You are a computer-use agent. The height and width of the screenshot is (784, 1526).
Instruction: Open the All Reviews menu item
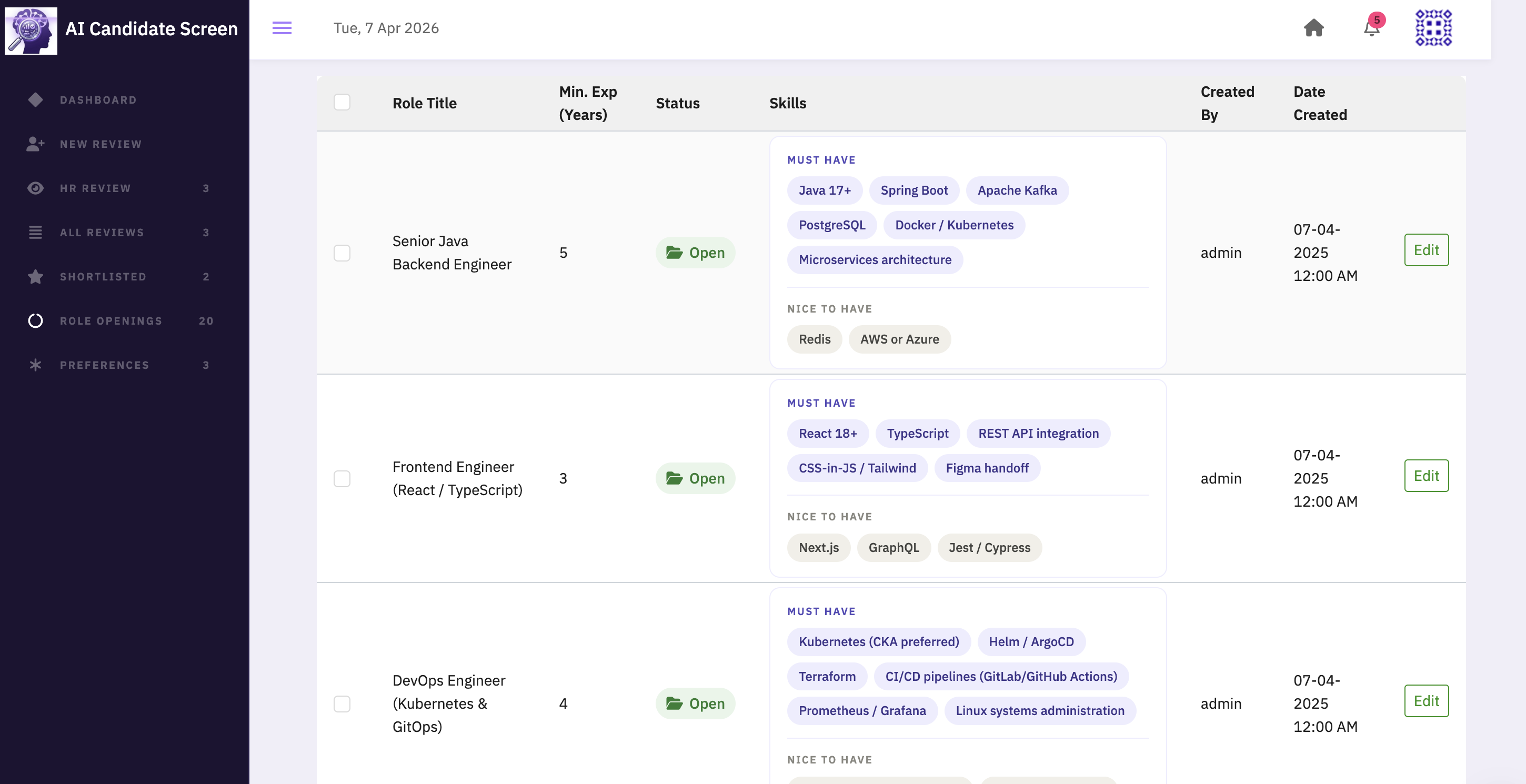pos(102,232)
